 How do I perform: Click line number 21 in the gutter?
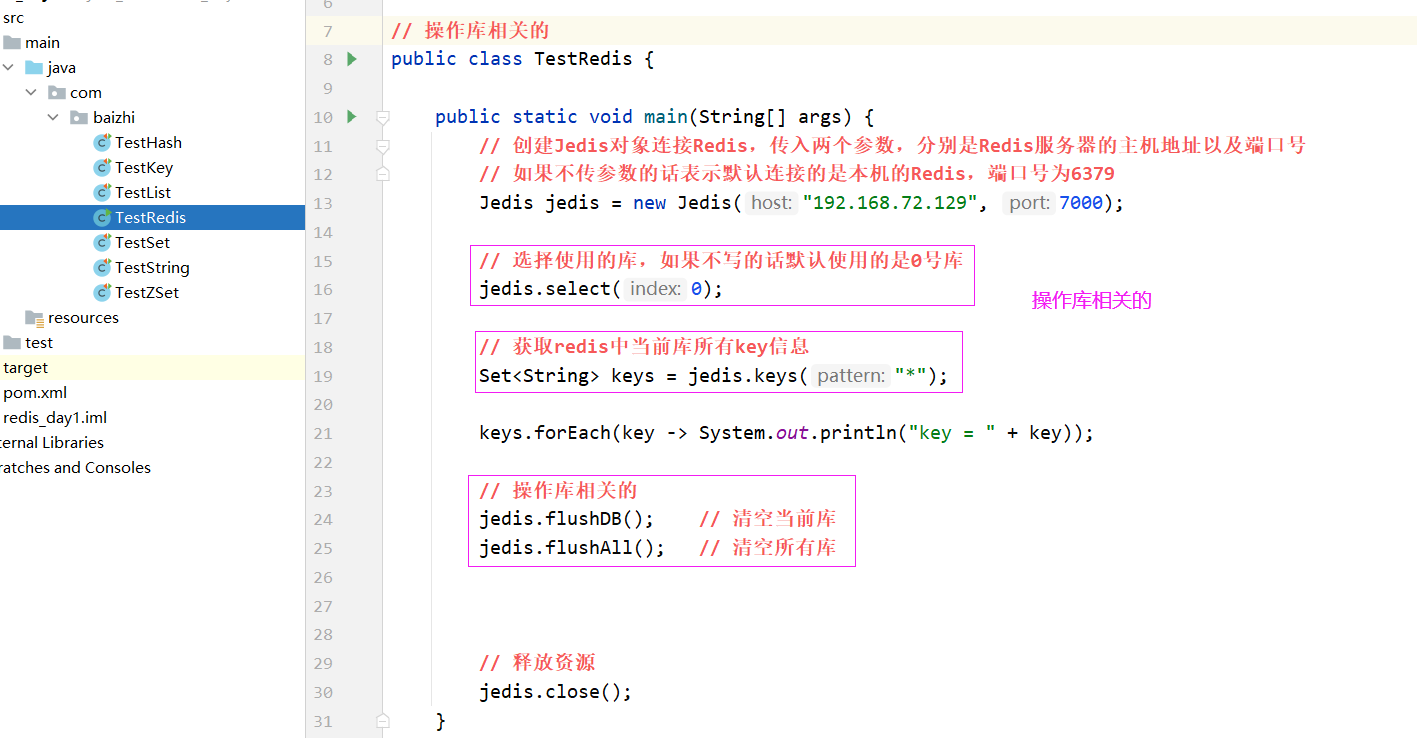coord(322,433)
